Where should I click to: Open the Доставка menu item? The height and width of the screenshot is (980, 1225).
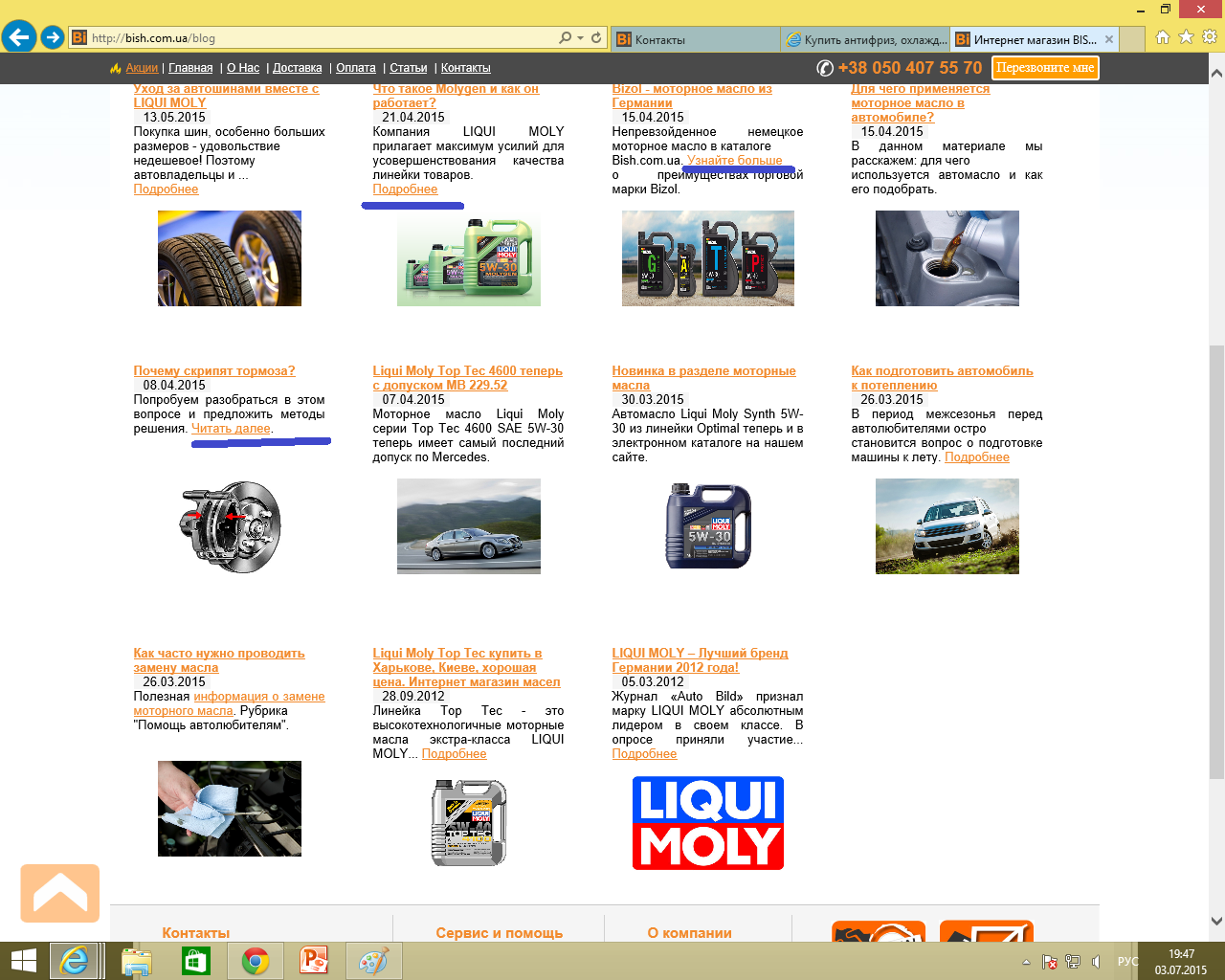click(297, 68)
